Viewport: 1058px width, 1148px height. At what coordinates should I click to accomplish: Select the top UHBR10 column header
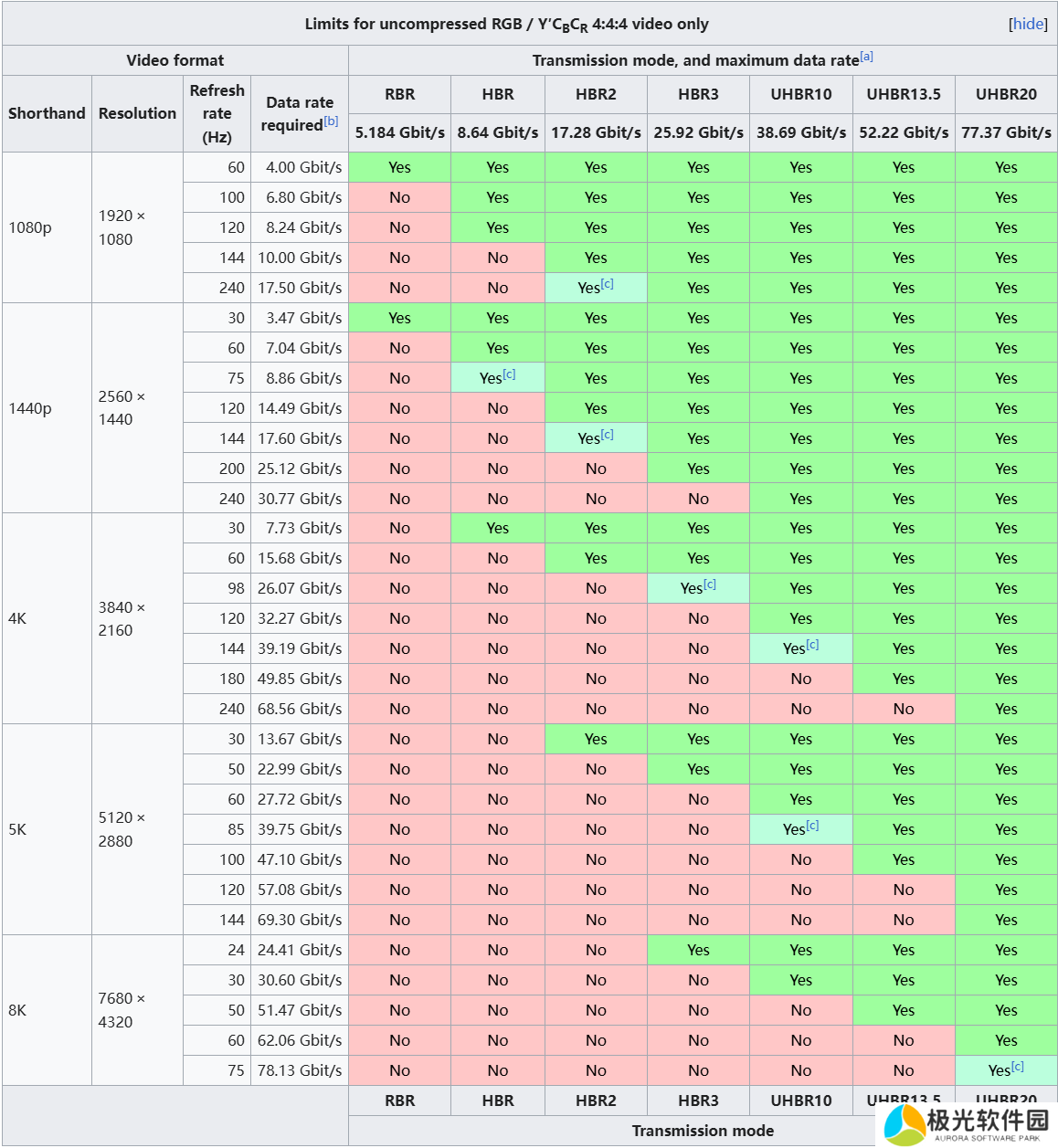click(800, 94)
